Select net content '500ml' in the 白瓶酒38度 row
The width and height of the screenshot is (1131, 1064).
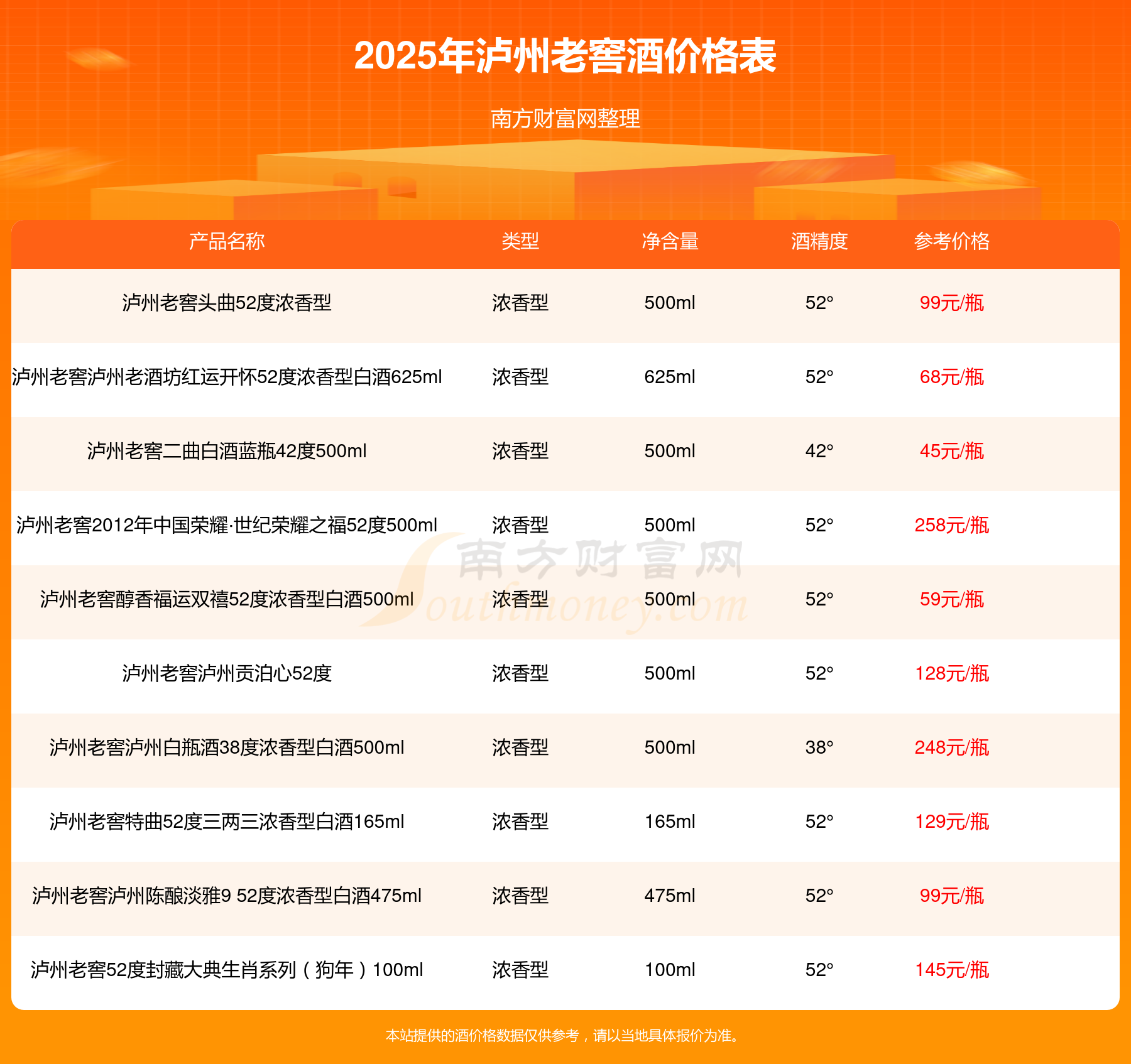coord(670,747)
